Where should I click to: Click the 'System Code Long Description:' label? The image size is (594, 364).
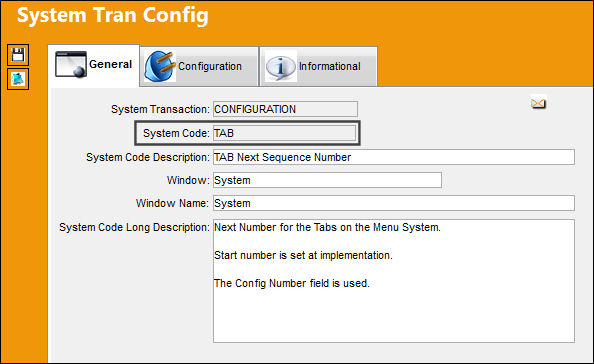pos(134,227)
